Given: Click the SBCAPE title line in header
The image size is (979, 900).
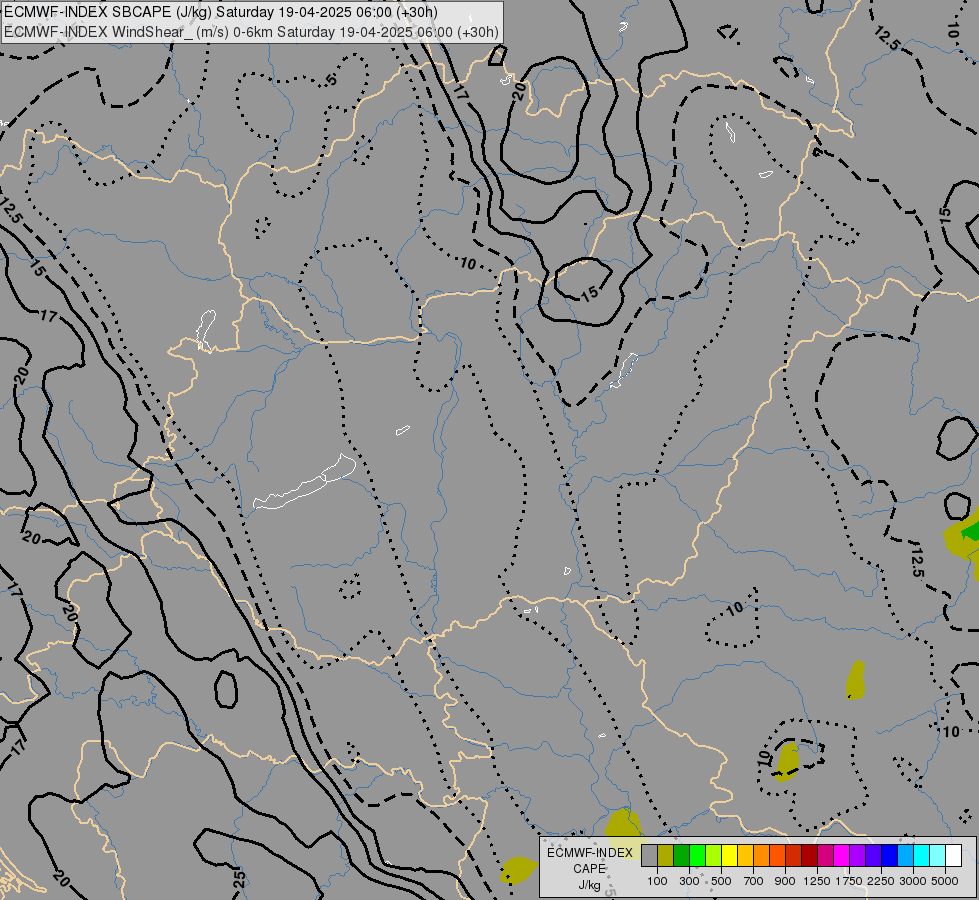Looking at the screenshot, I should tap(221, 12).
